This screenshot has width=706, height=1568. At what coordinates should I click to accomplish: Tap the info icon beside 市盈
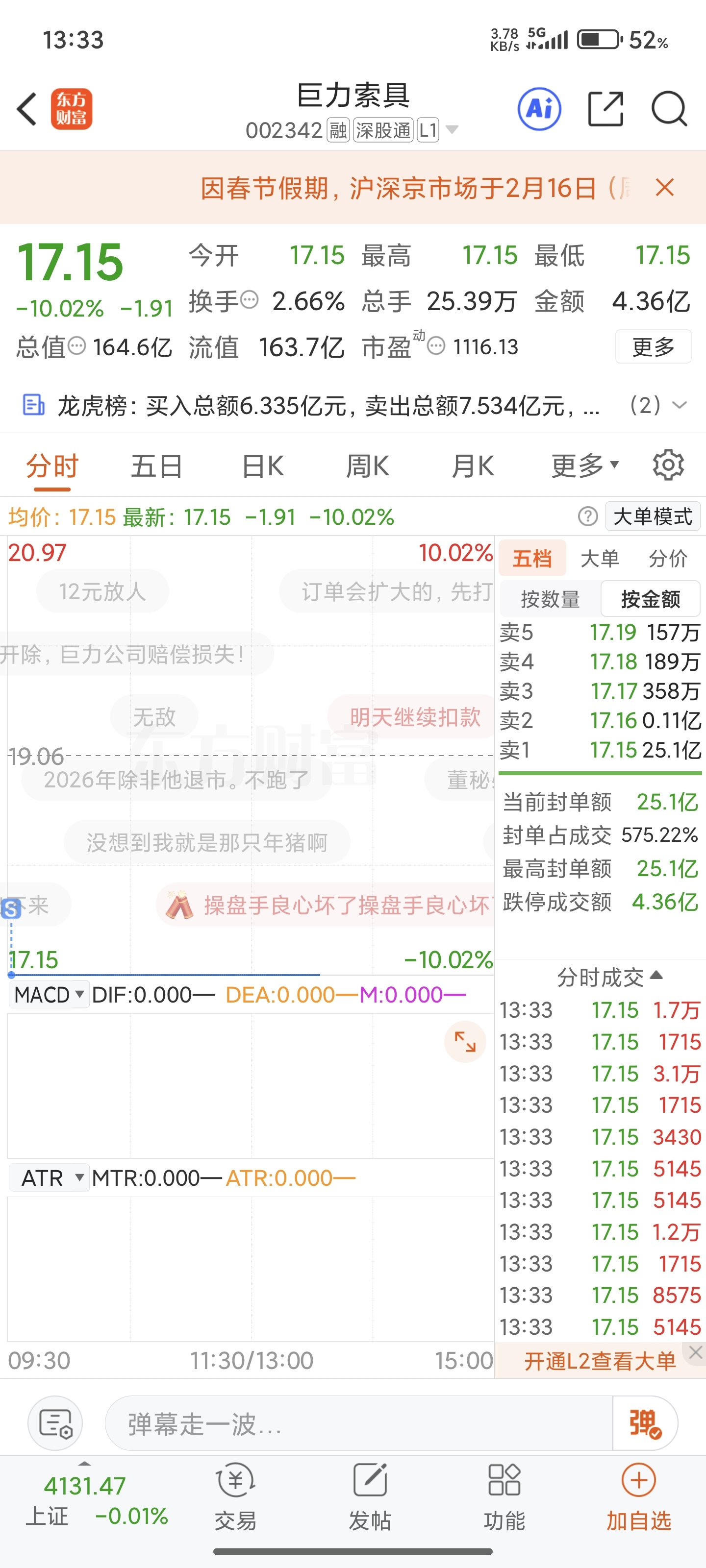(x=435, y=346)
